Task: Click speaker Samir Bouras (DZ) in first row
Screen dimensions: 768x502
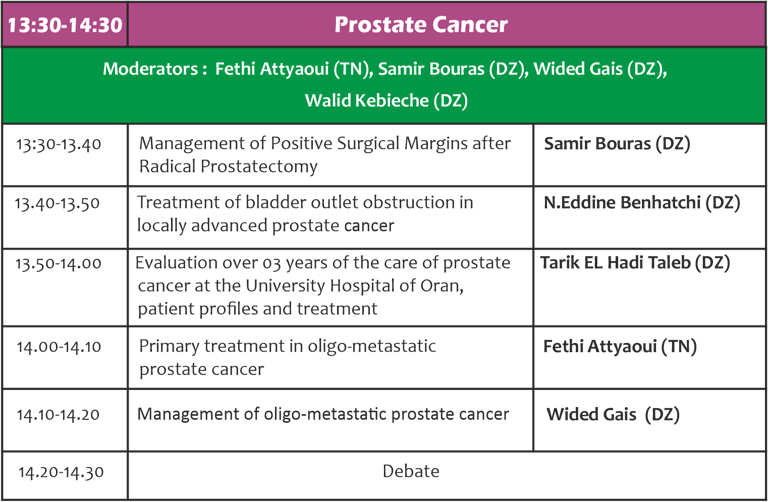Action: point(617,143)
